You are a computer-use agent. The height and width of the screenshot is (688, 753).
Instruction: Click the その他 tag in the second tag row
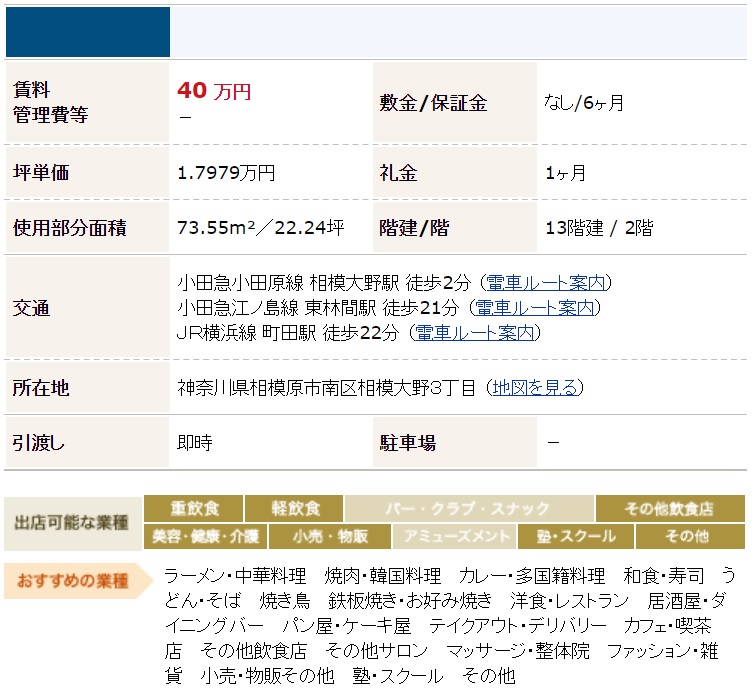[x=687, y=536]
